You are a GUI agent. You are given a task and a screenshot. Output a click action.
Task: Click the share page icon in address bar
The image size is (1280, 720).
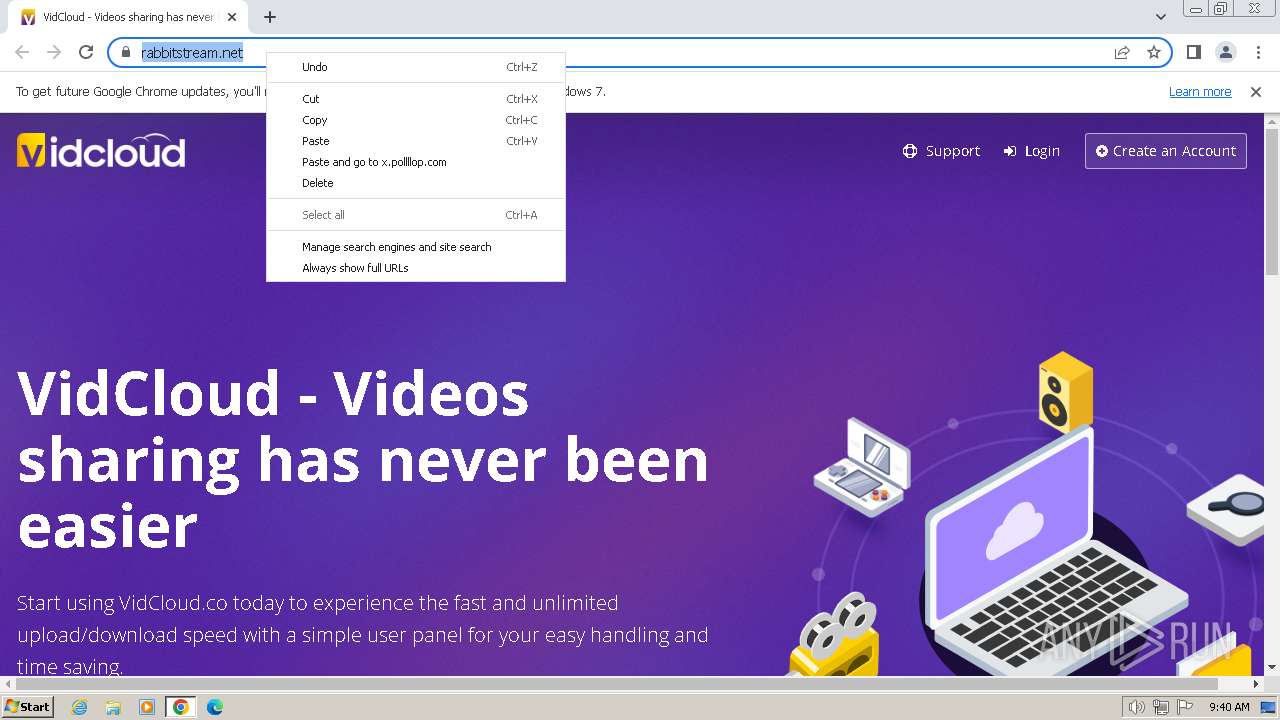(x=1122, y=52)
